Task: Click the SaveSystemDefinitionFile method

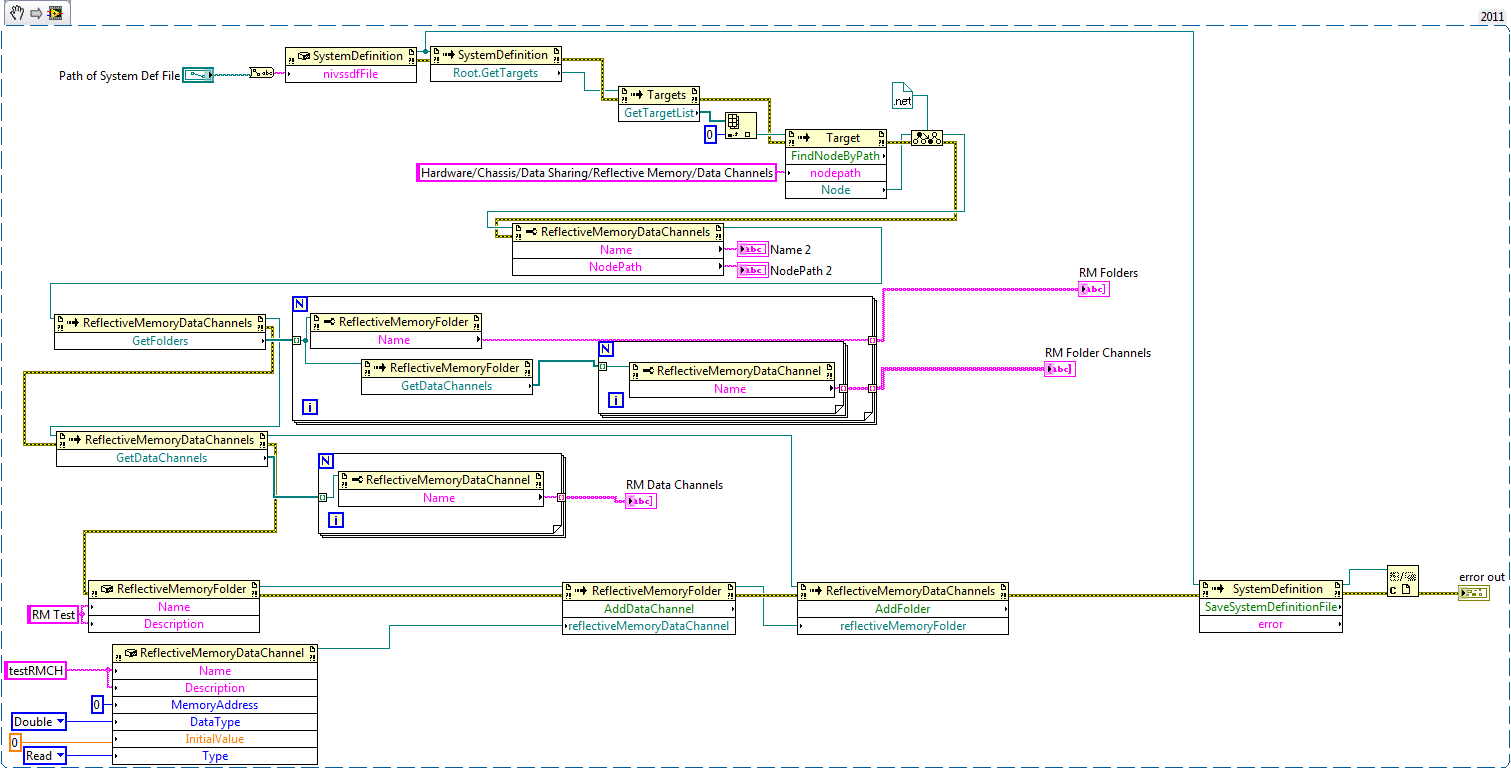Action: [x=1271, y=607]
